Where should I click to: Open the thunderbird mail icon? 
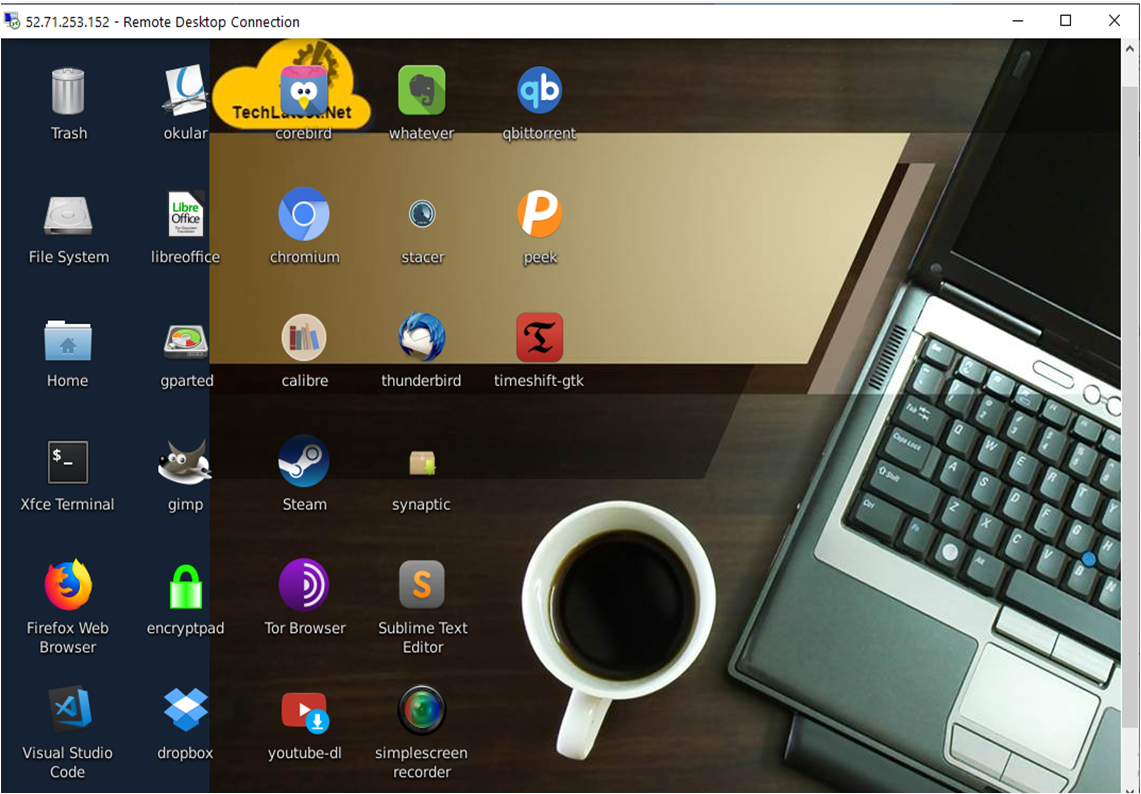tap(421, 338)
